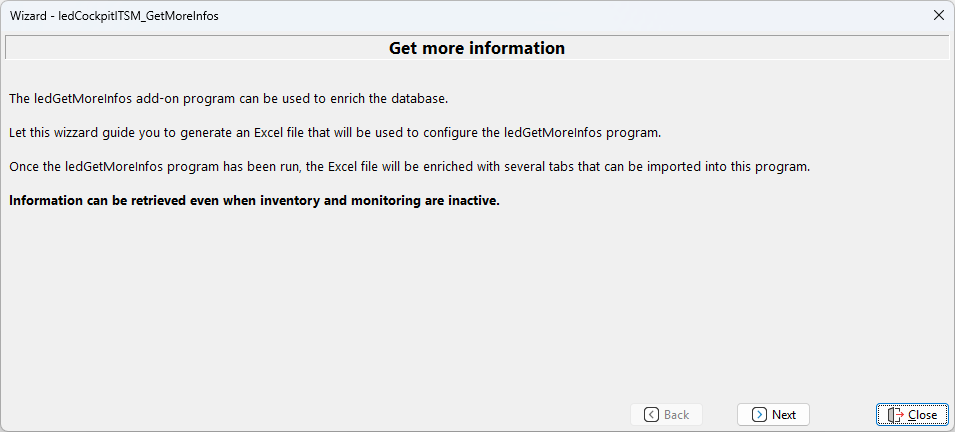Click the bold inventory and monitoring sentence
The width and height of the screenshot is (955, 432).
[x=254, y=200]
